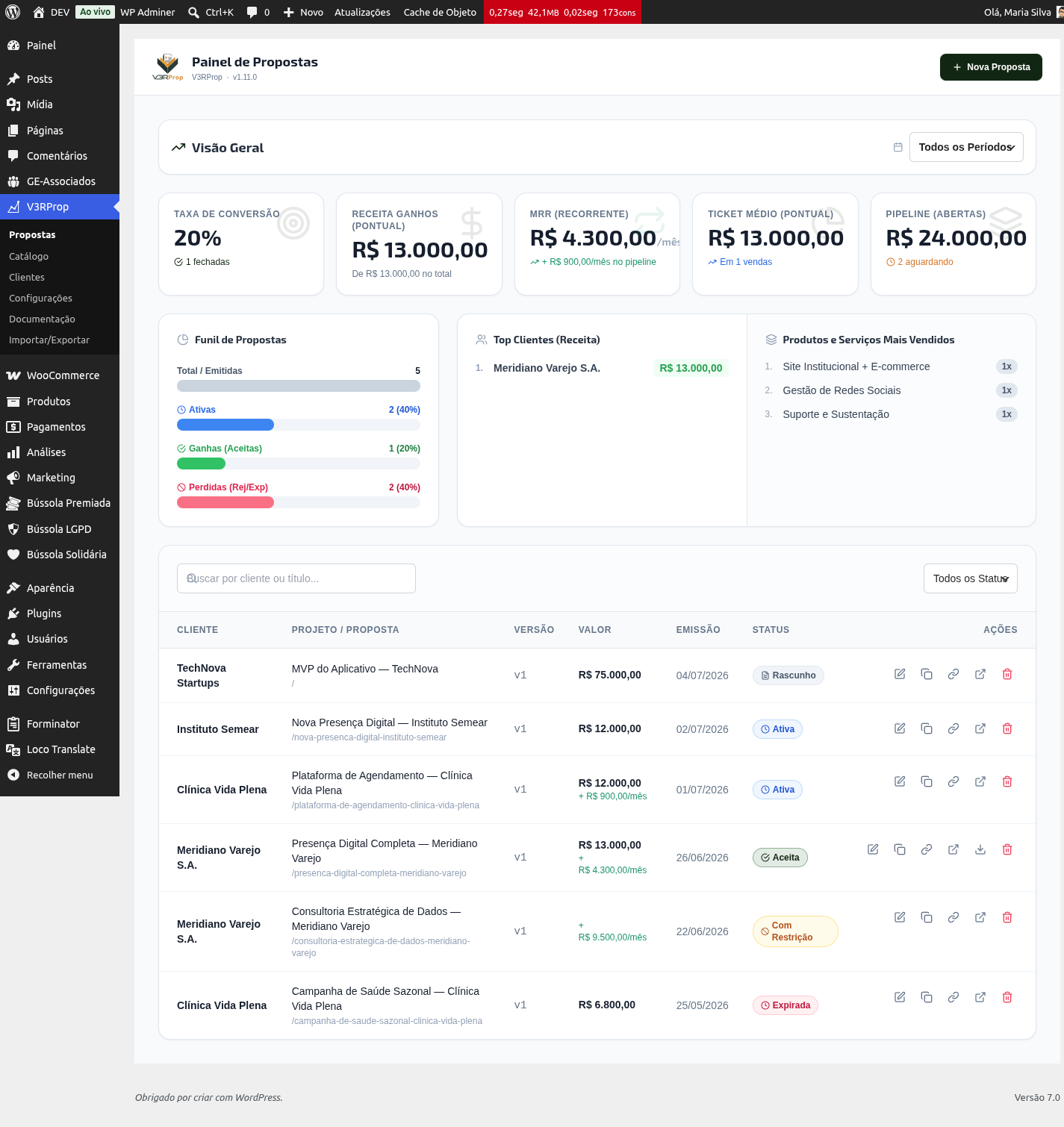This screenshot has width=1064, height=1127.
Task: Open V3RProp Configurações submenu item
Action: (x=40, y=298)
